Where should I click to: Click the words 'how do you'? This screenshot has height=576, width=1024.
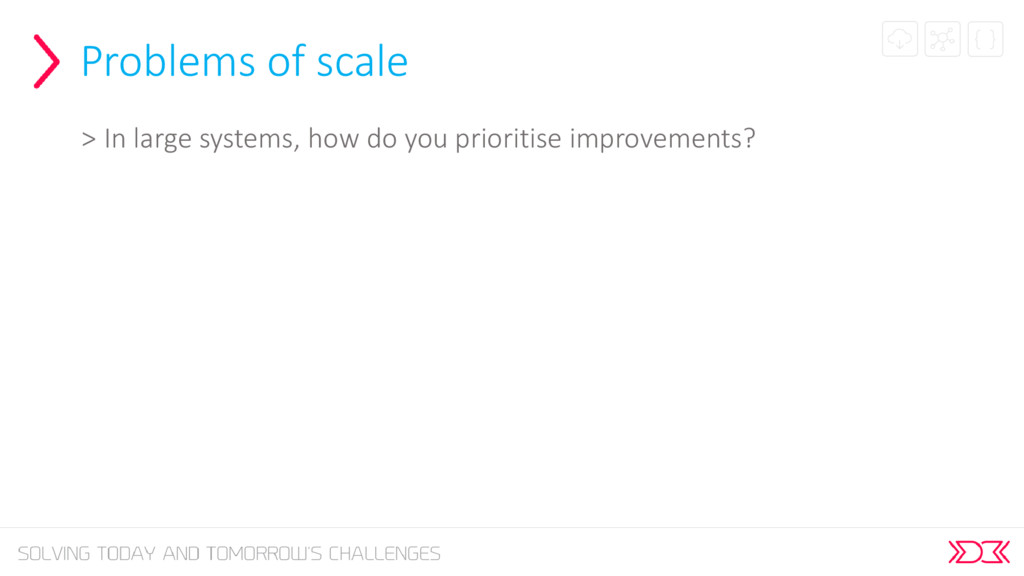point(377,139)
